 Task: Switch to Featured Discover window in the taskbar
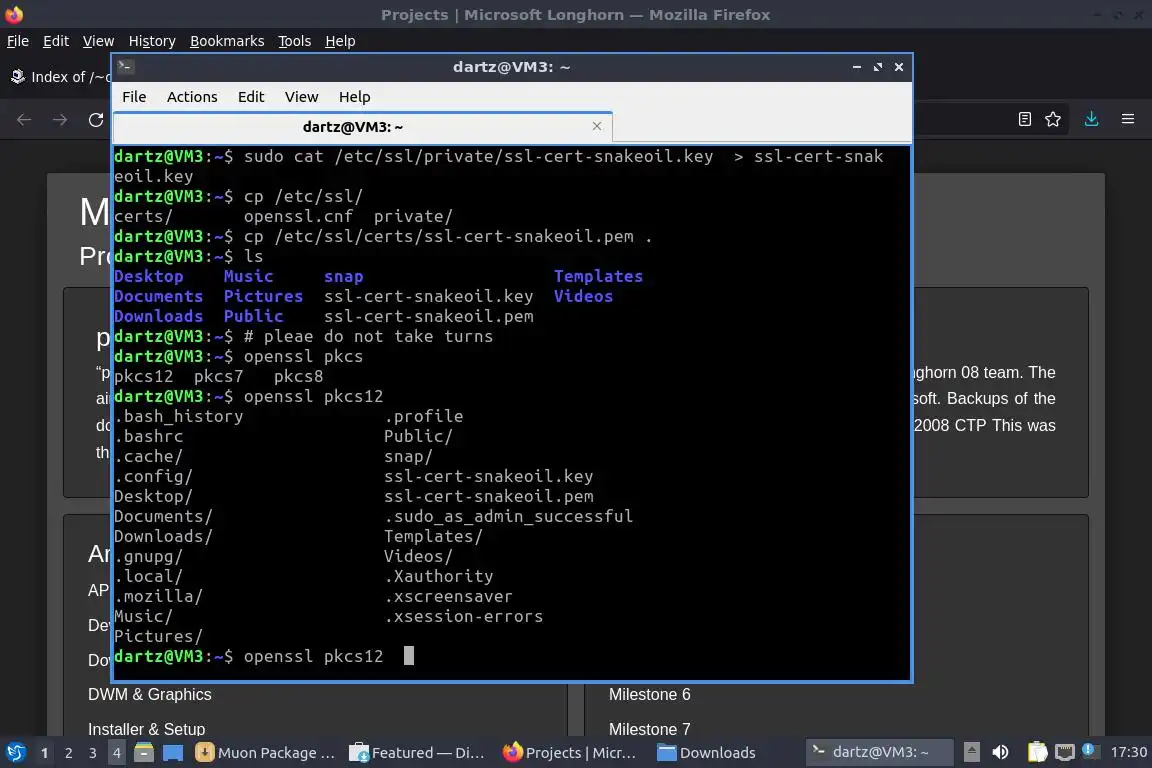[x=417, y=753]
